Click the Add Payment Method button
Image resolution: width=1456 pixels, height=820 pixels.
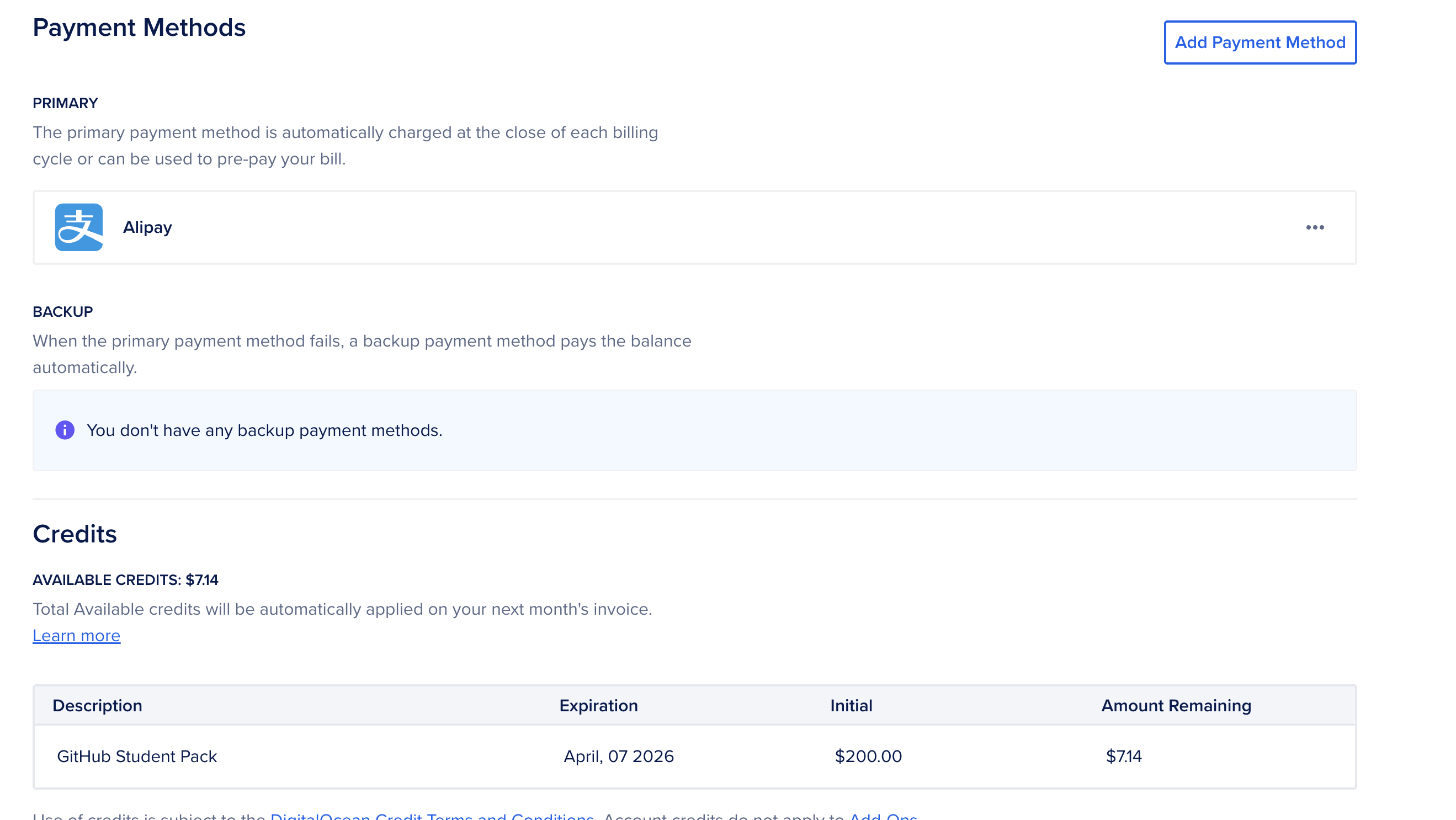click(1260, 42)
